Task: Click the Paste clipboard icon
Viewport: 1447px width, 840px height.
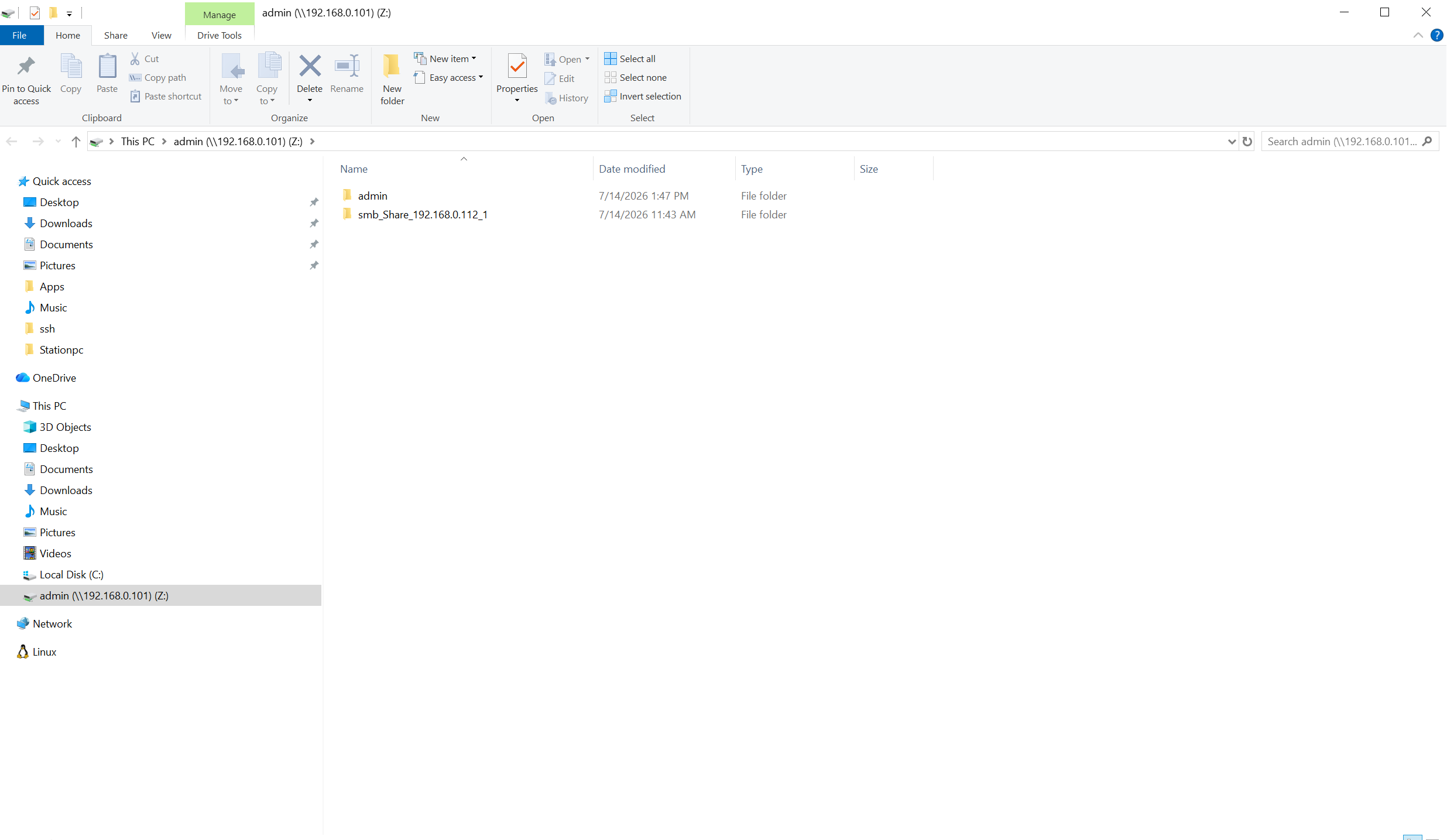Action: click(x=107, y=66)
